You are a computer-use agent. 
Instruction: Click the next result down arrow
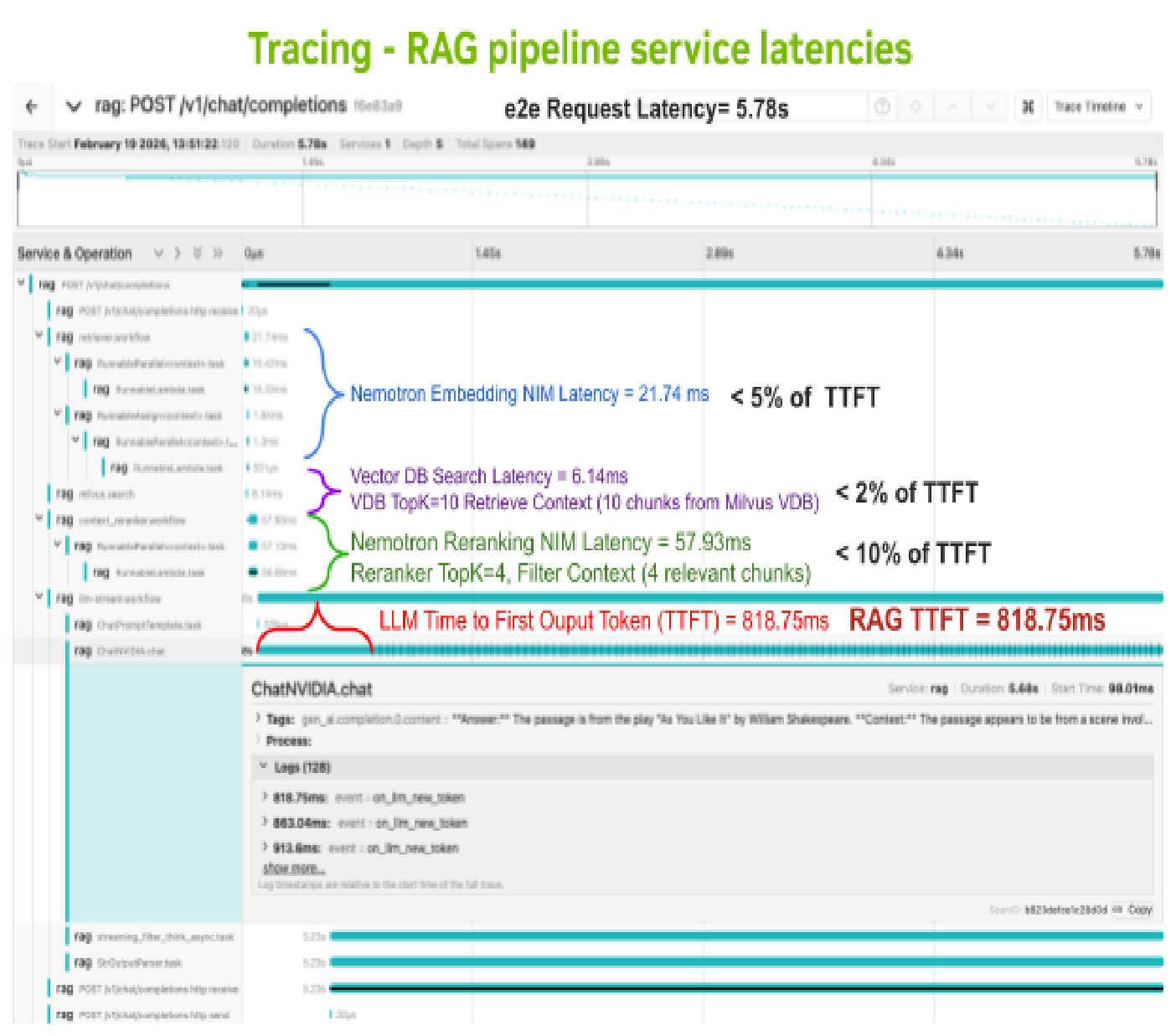(990, 106)
